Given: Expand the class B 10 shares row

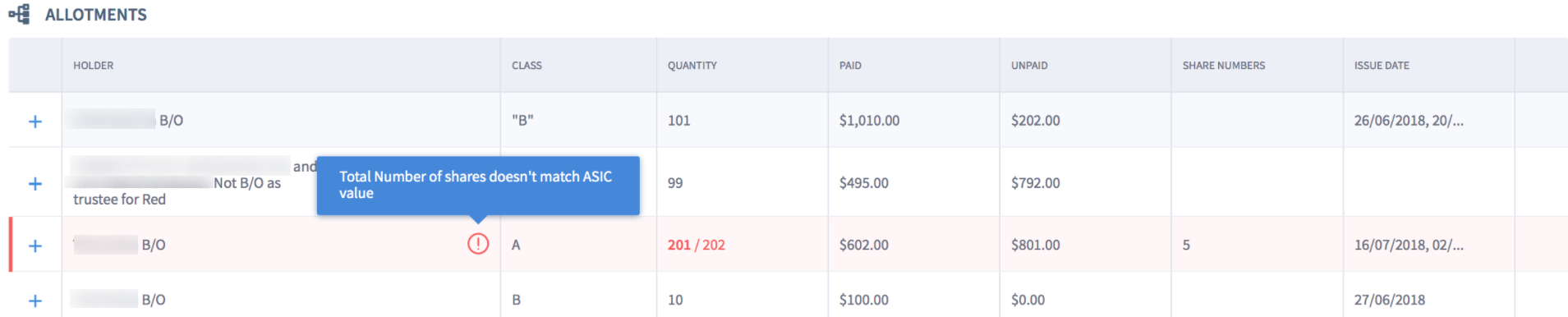Looking at the screenshot, I should (35, 301).
